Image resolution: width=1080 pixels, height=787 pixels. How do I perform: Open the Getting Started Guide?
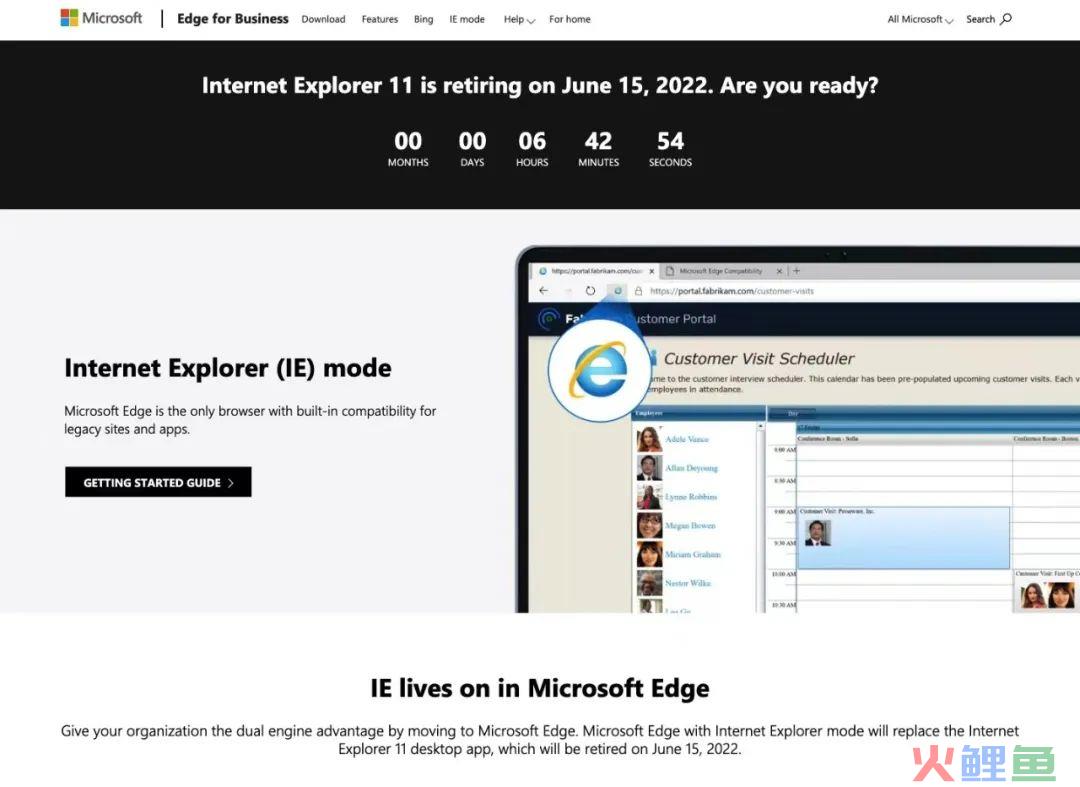158,482
